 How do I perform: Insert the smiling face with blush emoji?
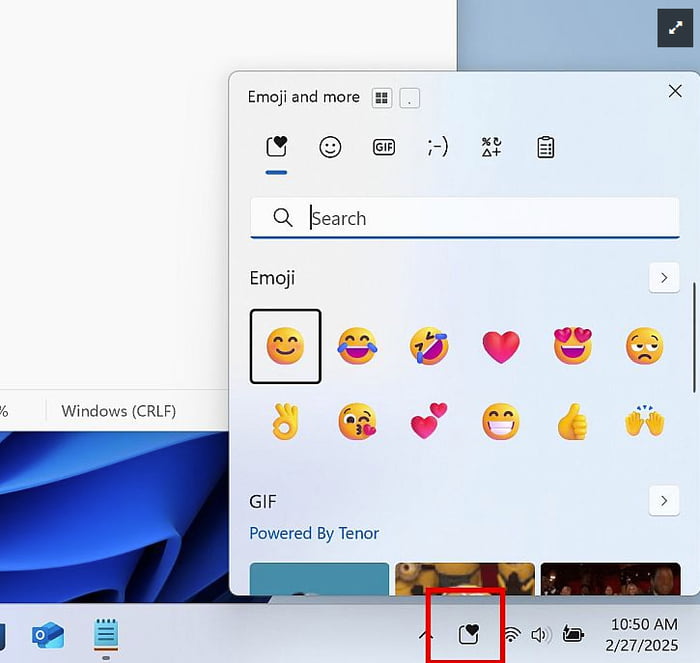[x=285, y=346]
